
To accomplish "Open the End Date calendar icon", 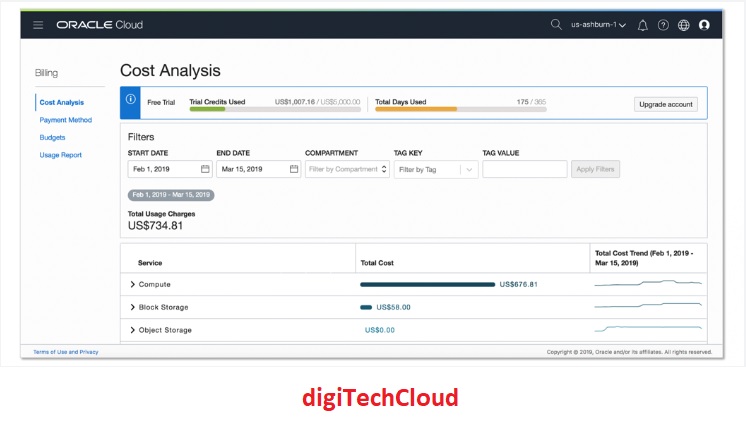I will [x=294, y=169].
